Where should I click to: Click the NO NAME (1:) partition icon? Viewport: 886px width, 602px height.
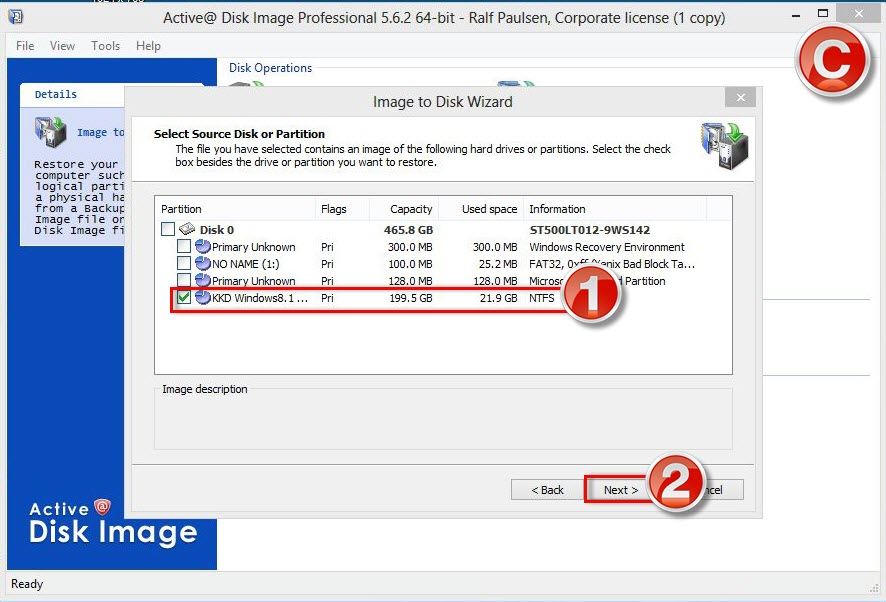[x=202, y=263]
